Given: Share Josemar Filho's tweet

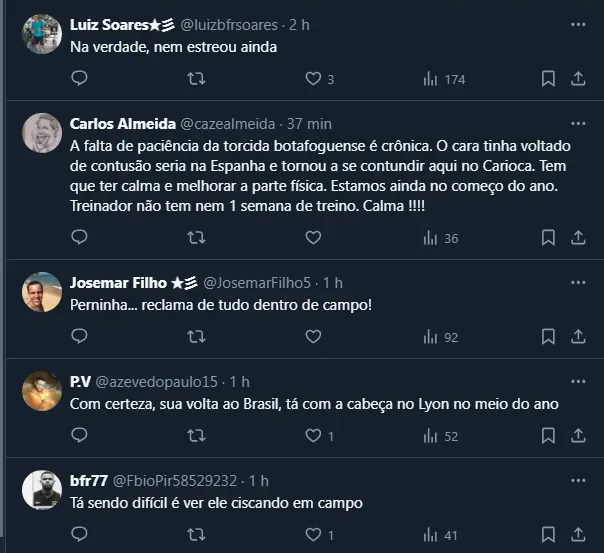Looking at the screenshot, I should point(578,337).
